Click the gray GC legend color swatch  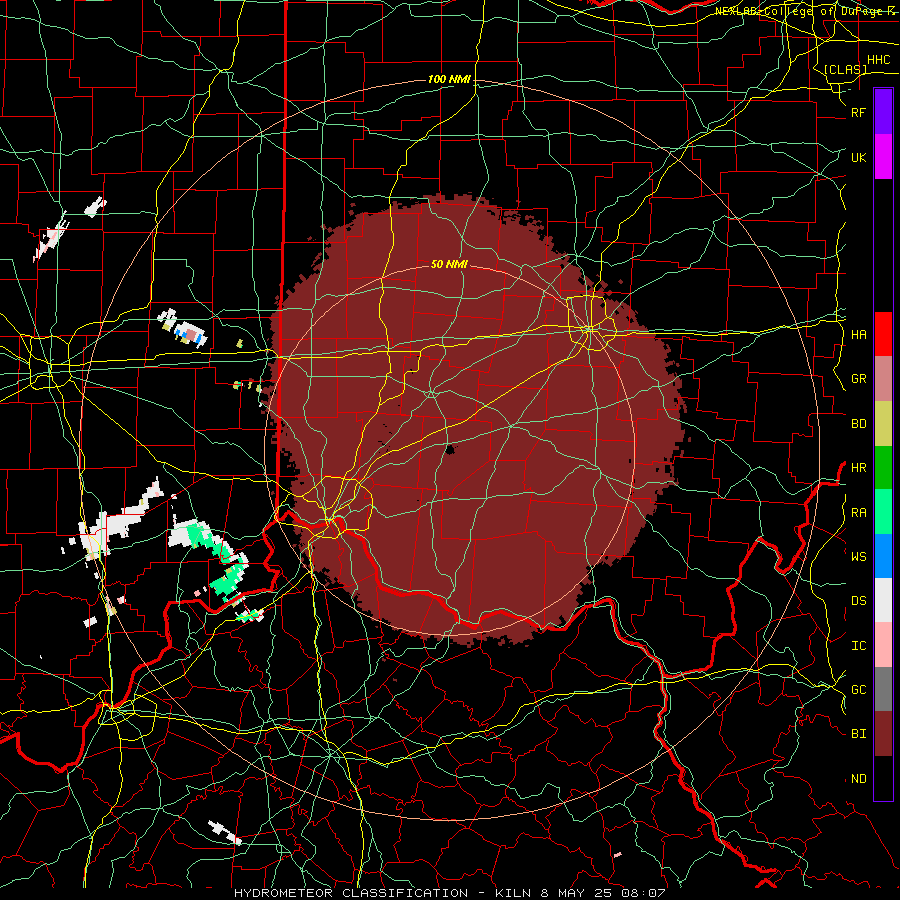tap(883, 689)
